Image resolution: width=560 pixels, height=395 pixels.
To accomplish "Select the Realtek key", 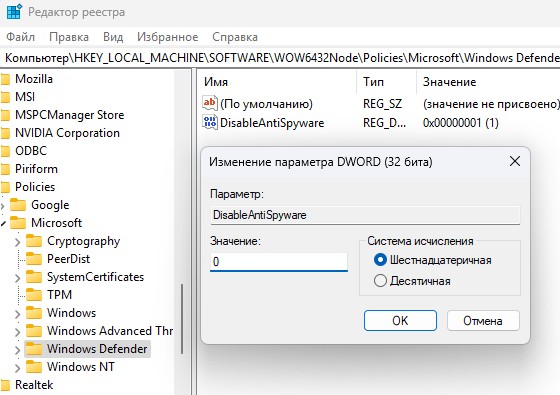I will click(x=34, y=385).
